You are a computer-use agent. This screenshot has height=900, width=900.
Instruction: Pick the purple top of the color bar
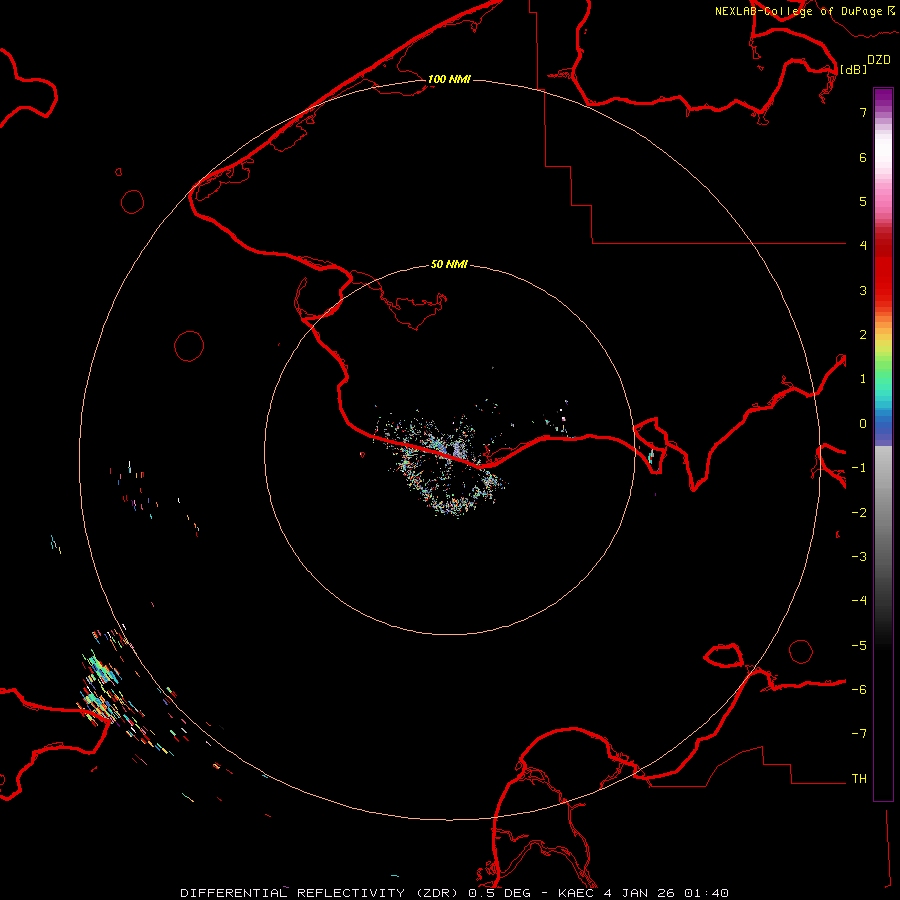click(883, 95)
